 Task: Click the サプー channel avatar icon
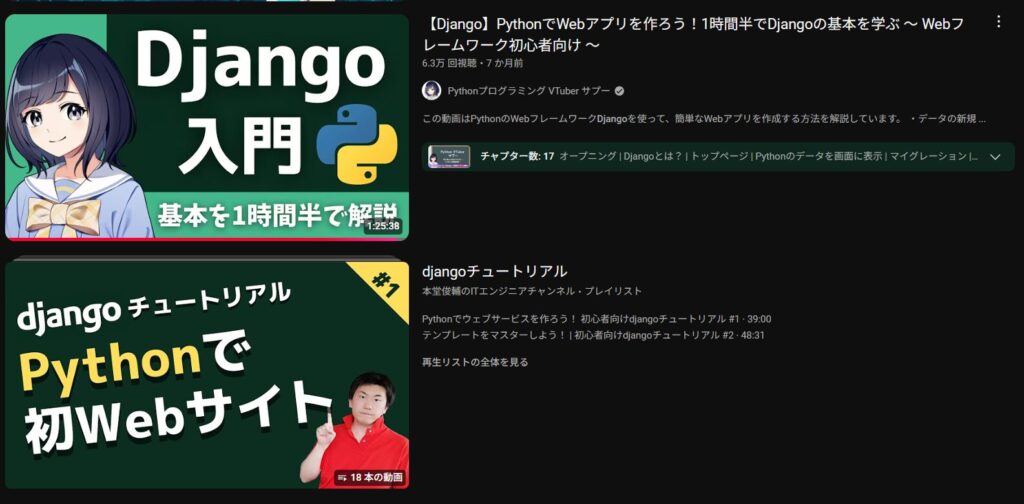[432, 91]
